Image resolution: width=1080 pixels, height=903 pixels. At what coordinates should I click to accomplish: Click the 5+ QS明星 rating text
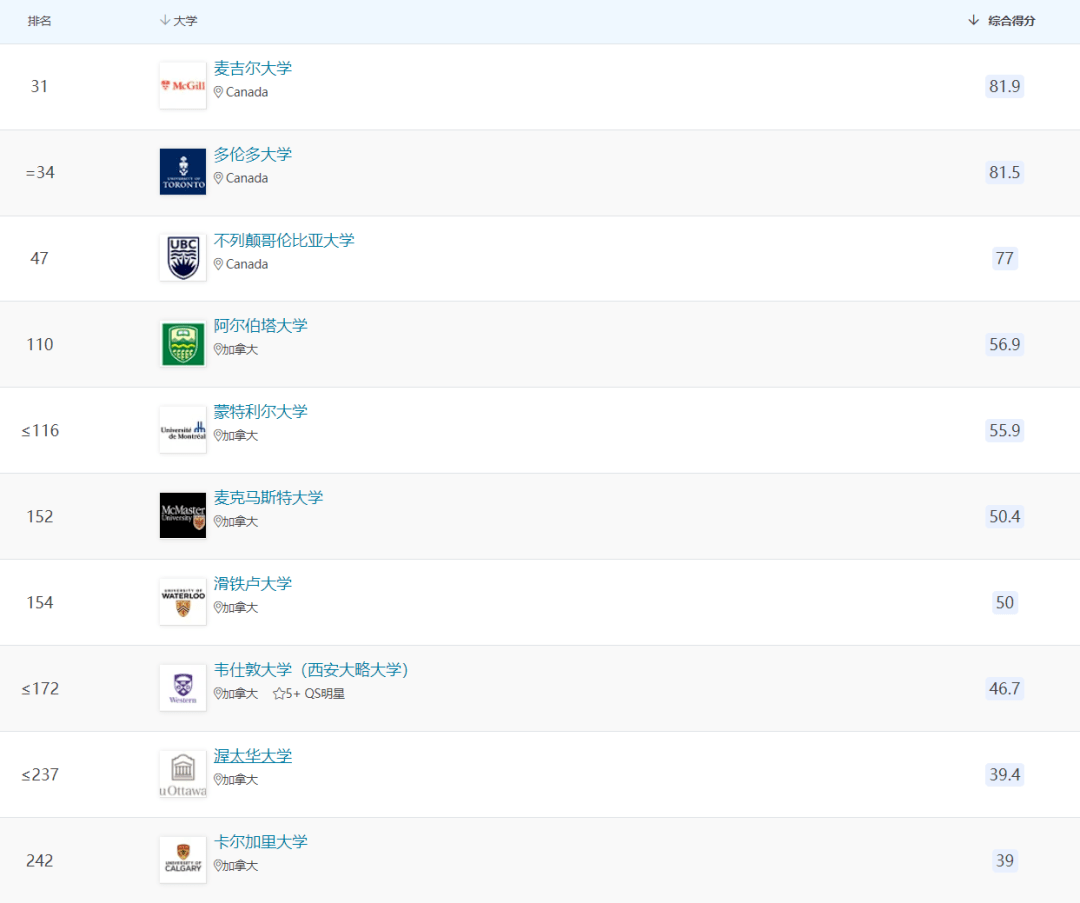315,694
